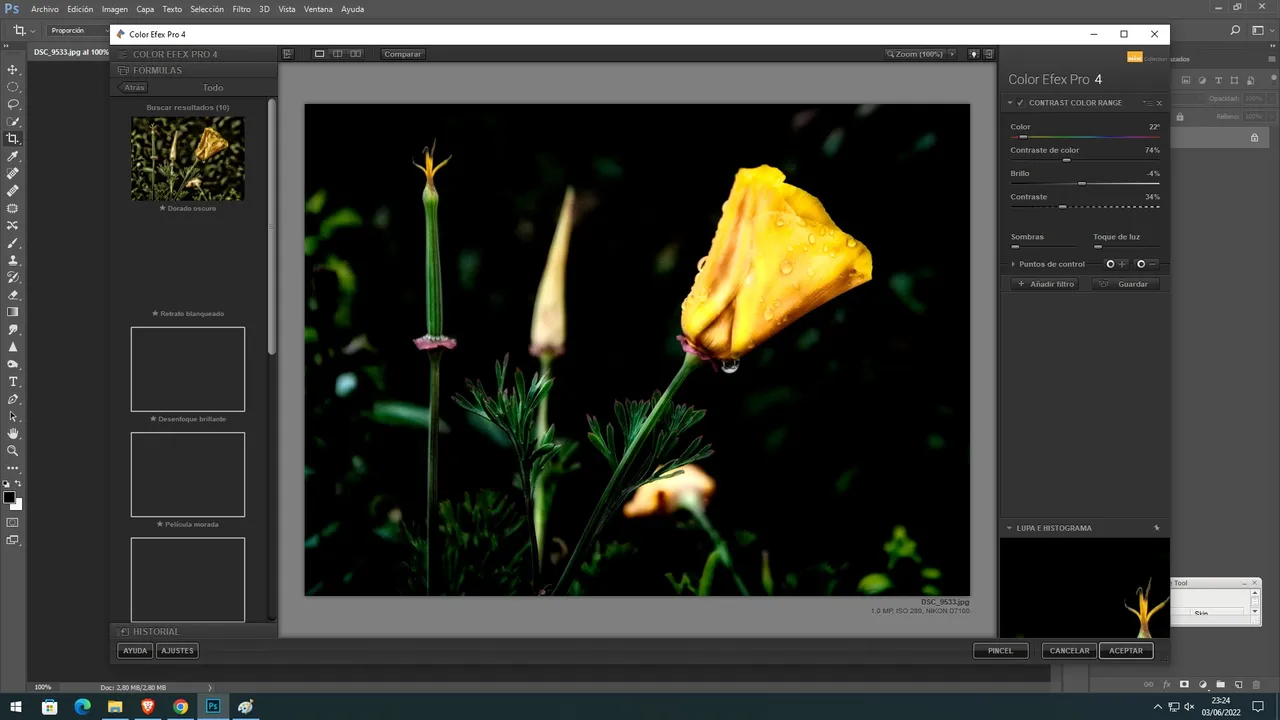
Task: Select the Pen tool
Action: 13,399
